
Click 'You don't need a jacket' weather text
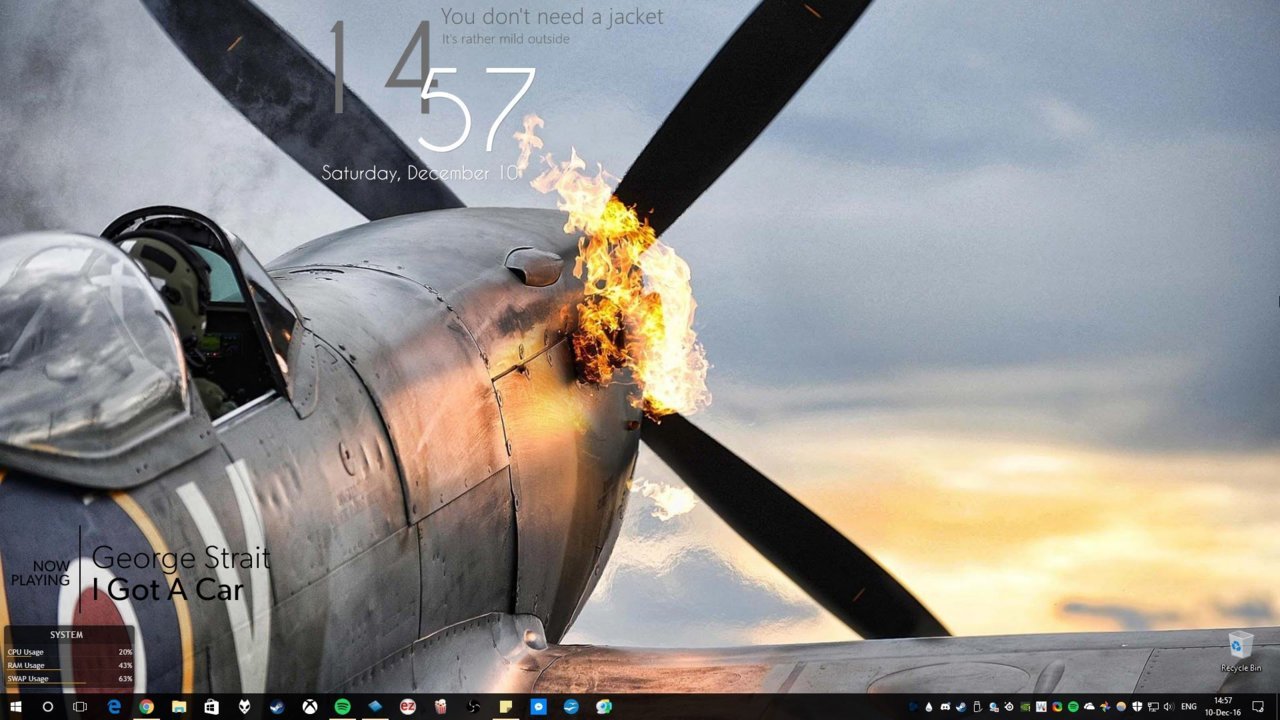pos(552,17)
